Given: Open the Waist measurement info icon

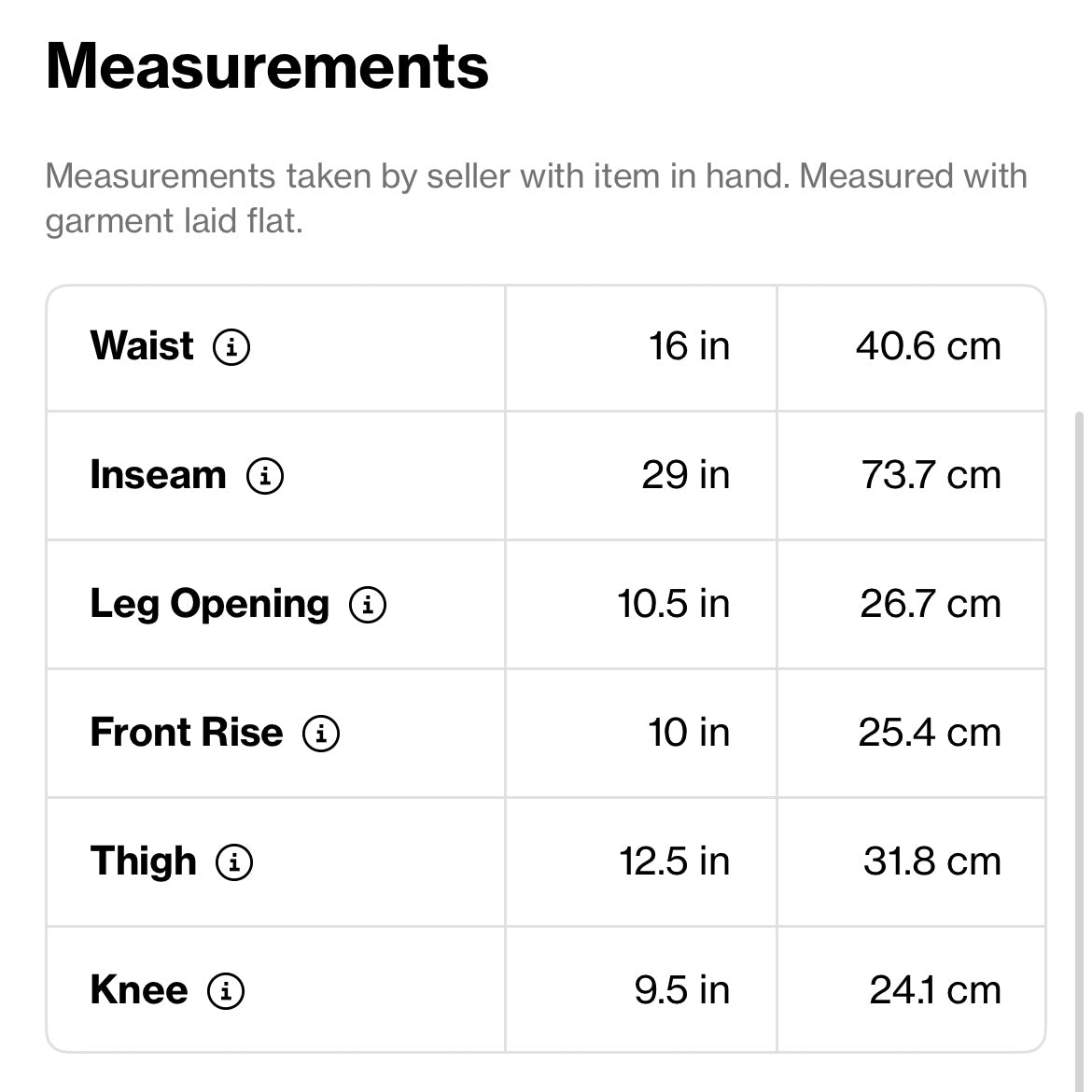Looking at the screenshot, I should [x=231, y=347].
